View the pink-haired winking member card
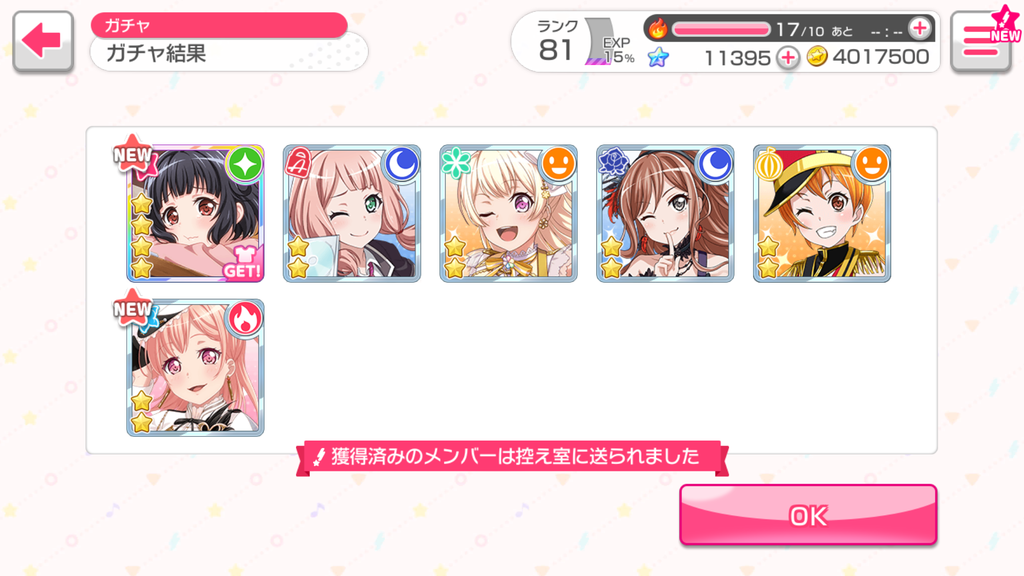 coord(352,214)
